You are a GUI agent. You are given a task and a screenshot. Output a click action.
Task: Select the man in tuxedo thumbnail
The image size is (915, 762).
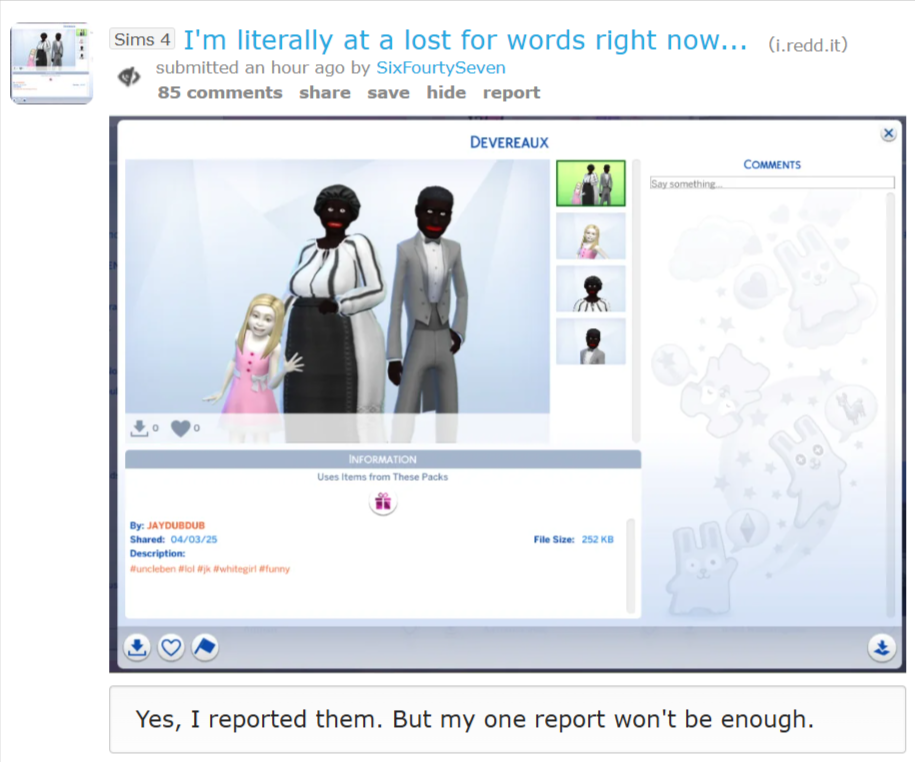tap(591, 341)
